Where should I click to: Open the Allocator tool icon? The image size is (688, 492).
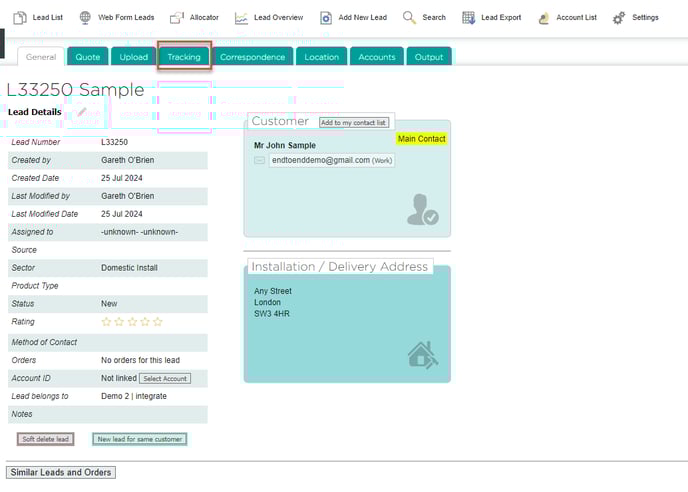[176, 17]
